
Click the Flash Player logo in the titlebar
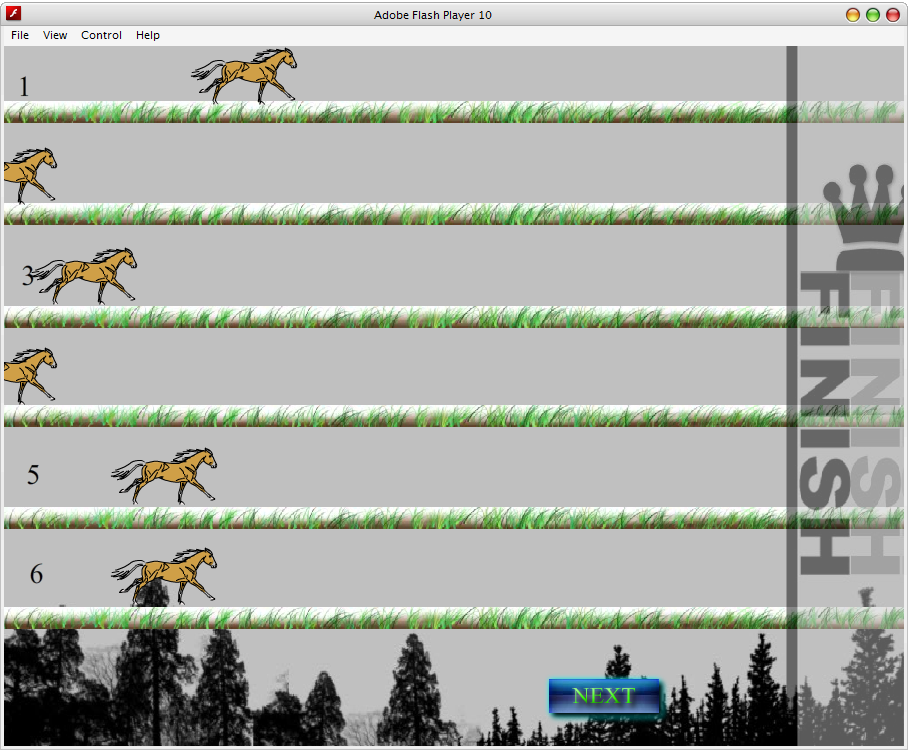tap(12, 14)
